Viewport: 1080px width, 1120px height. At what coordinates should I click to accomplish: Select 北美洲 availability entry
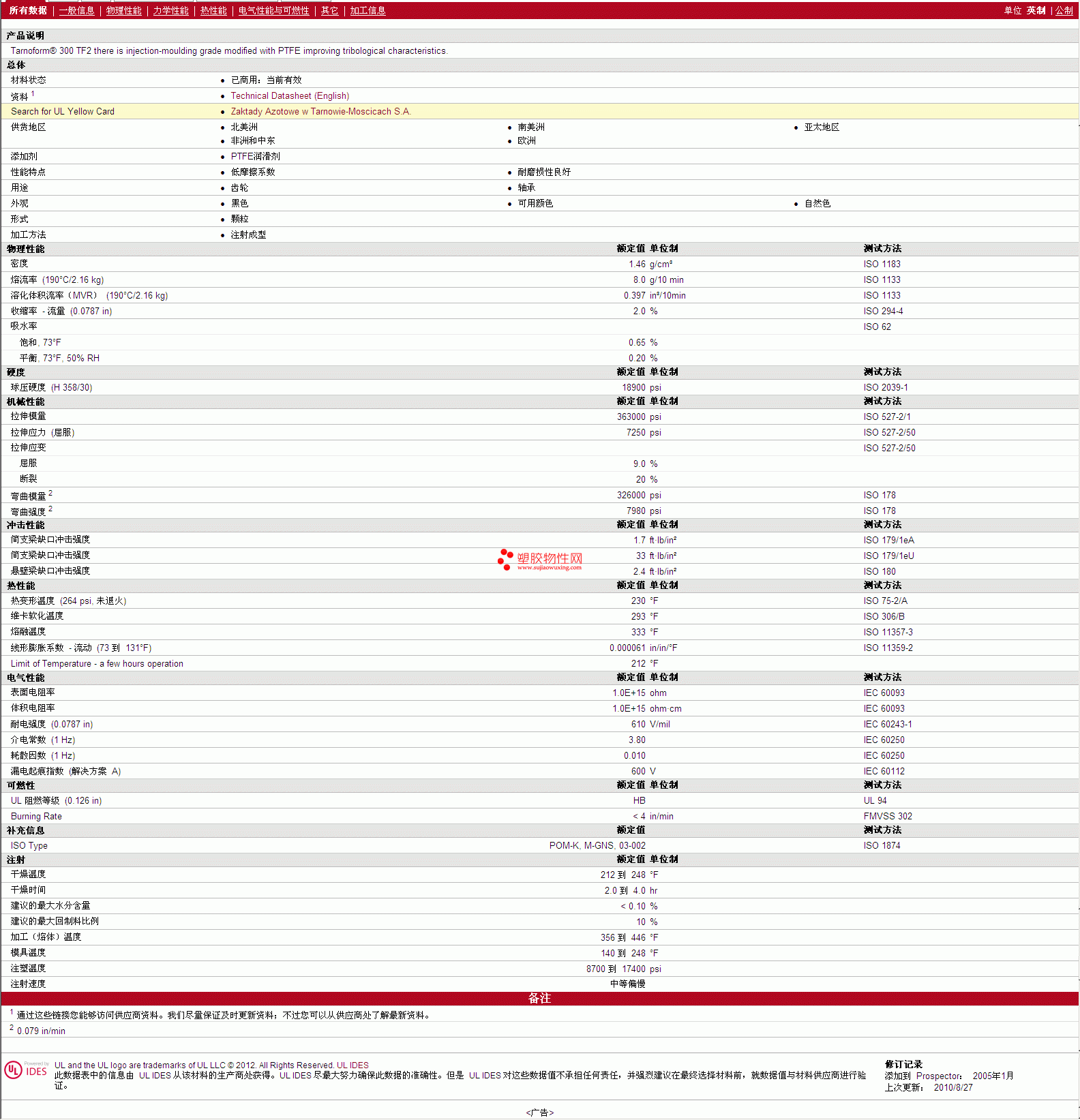coord(244,127)
